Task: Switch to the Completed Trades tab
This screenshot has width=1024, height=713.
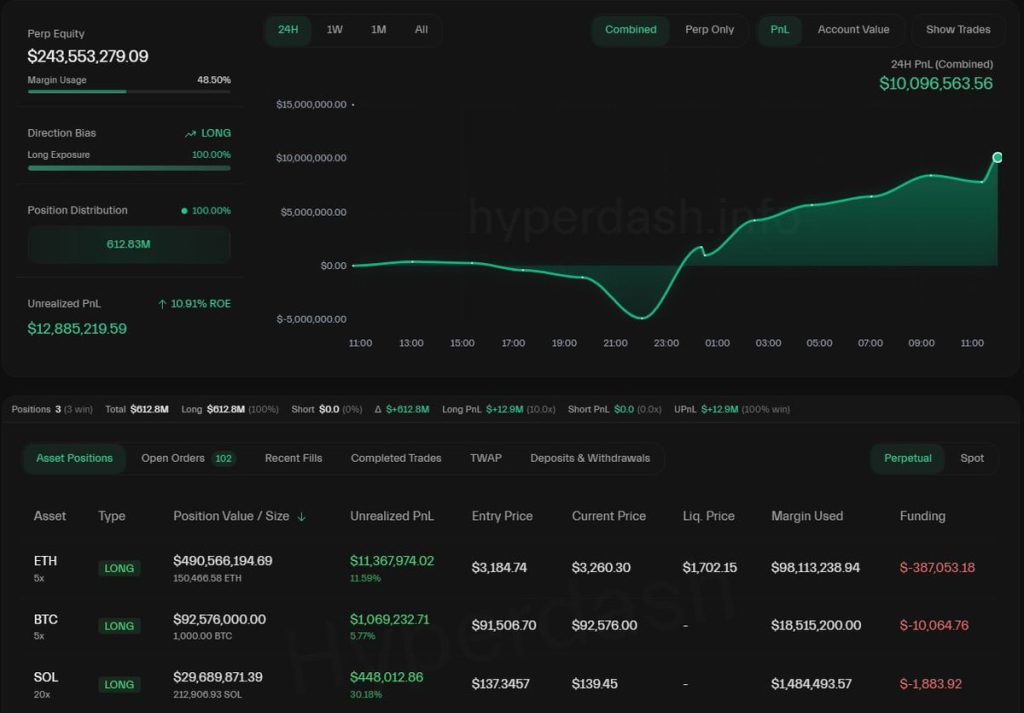Action: point(395,458)
